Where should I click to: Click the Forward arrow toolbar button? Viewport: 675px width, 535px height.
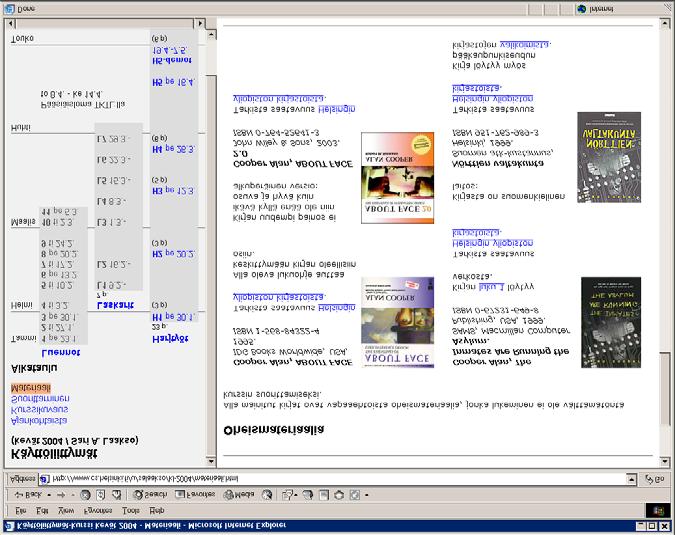pyautogui.click(x=61, y=495)
